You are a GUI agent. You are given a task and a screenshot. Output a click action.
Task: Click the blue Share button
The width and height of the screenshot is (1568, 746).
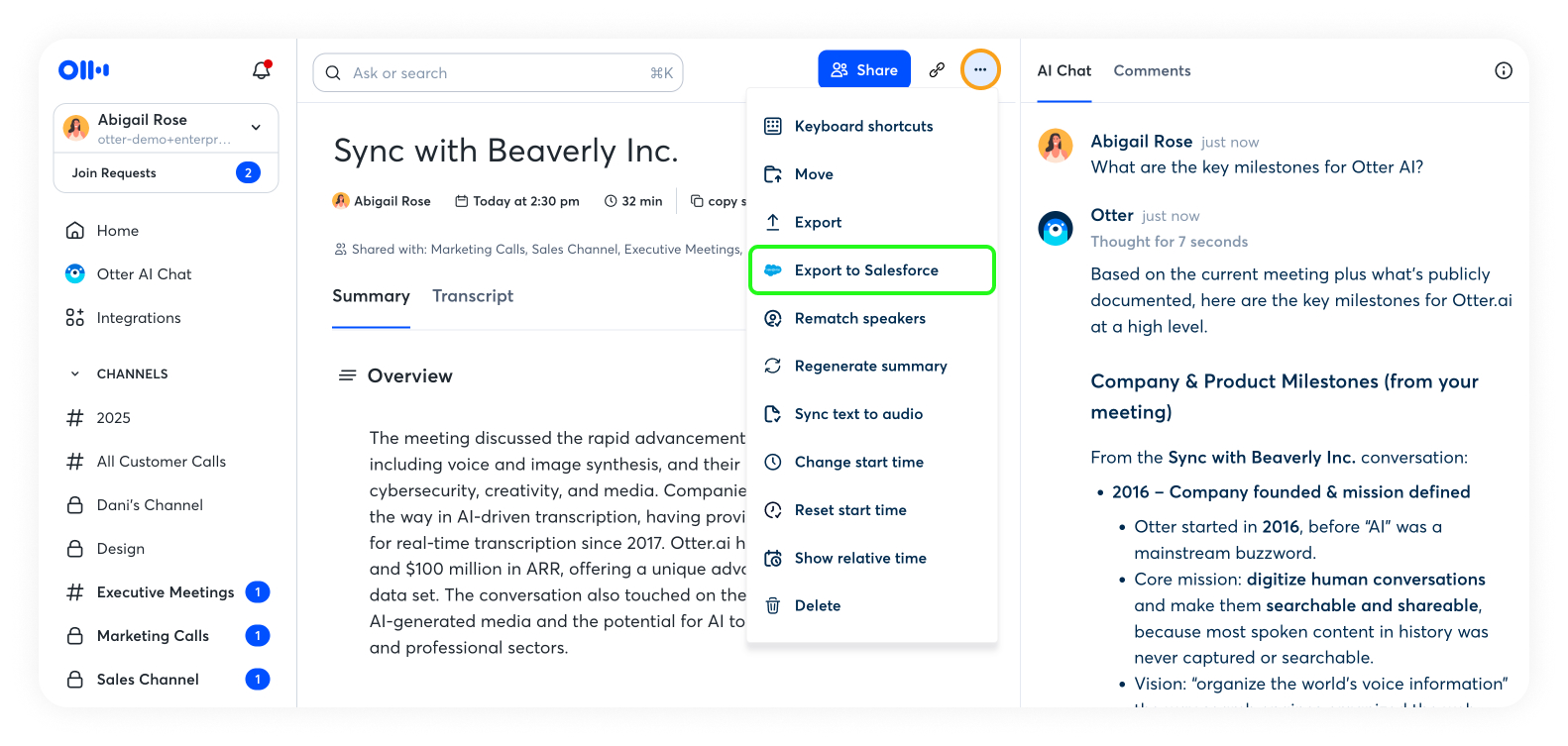coord(864,69)
